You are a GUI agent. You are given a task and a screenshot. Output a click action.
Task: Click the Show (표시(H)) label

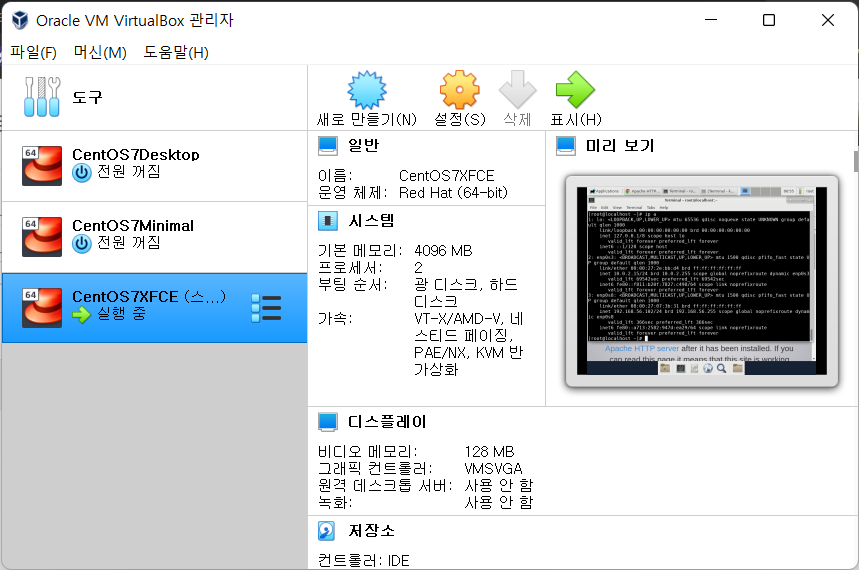(576, 119)
